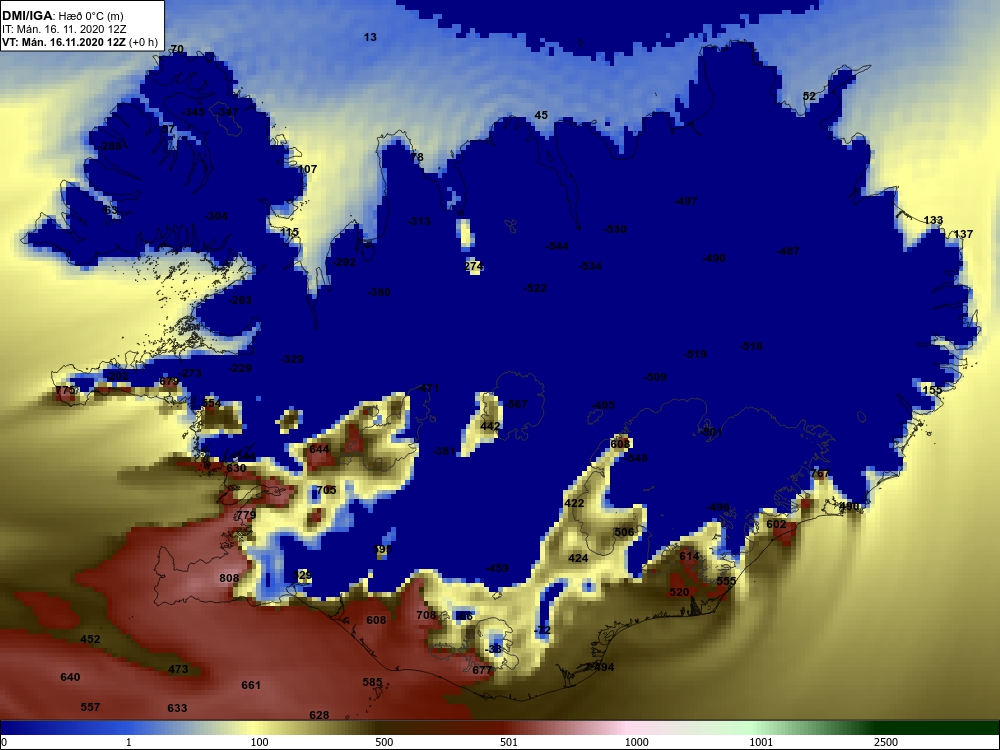The width and height of the screenshot is (1000, 750).
Task: Select the value -518 in the eastern interior
Action: (x=751, y=346)
